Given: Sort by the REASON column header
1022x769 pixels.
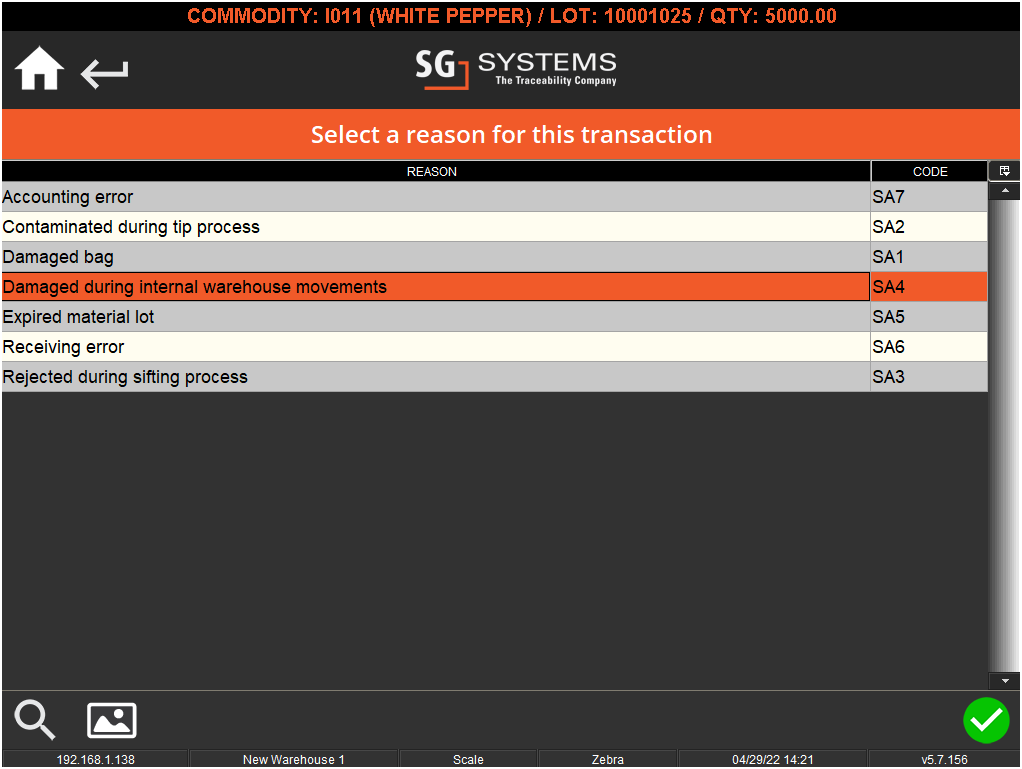Looking at the screenshot, I should click(435, 171).
